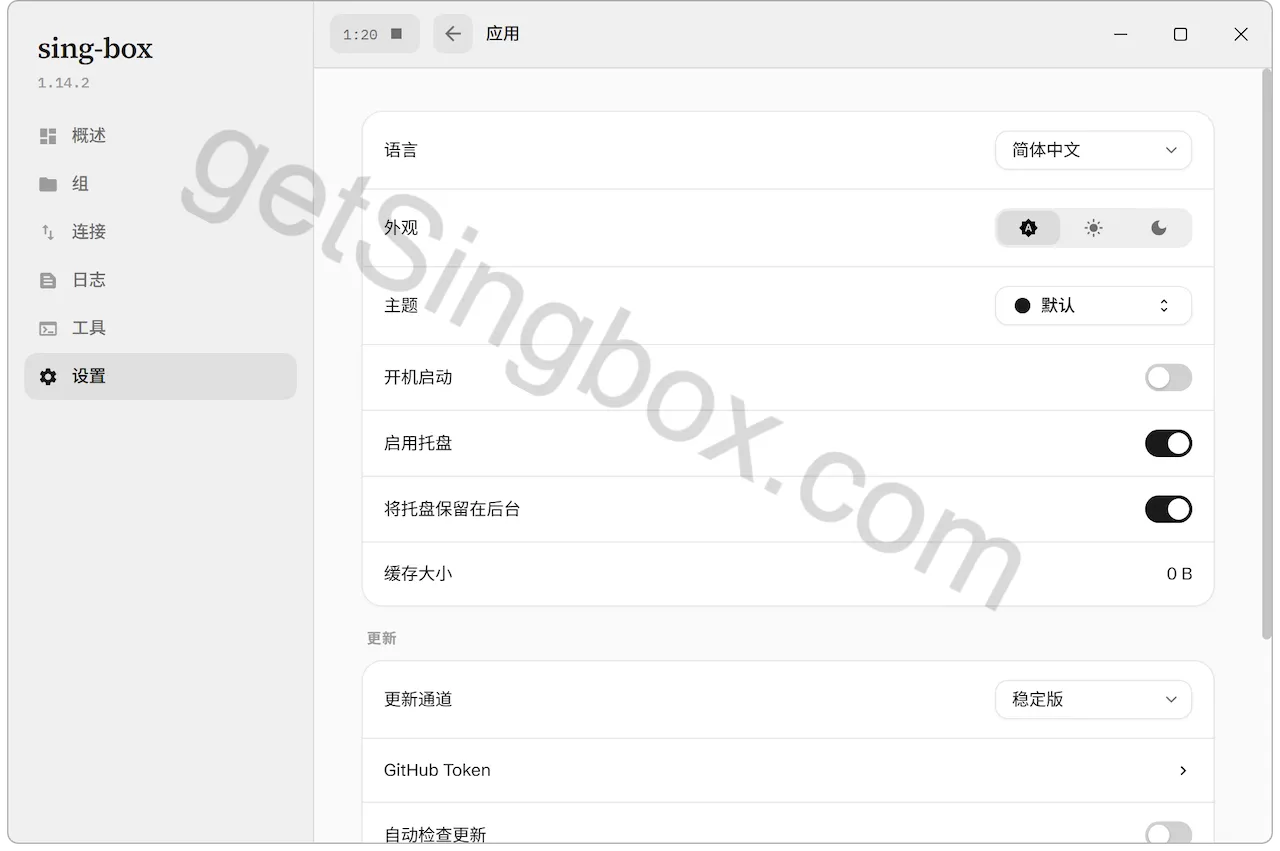Click the 1:20 running timer

[360, 35]
